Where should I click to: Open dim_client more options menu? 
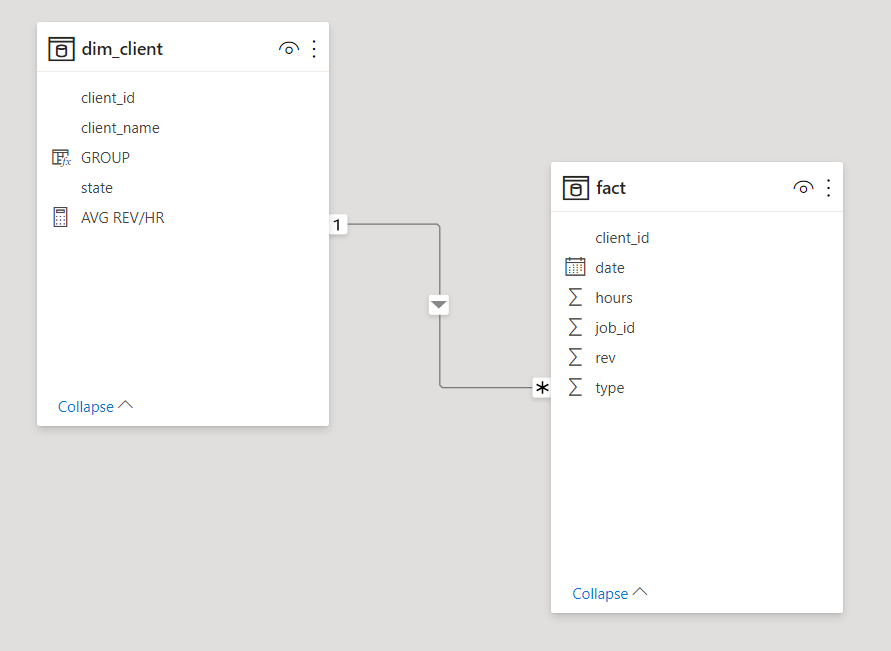tap(314, 49)
